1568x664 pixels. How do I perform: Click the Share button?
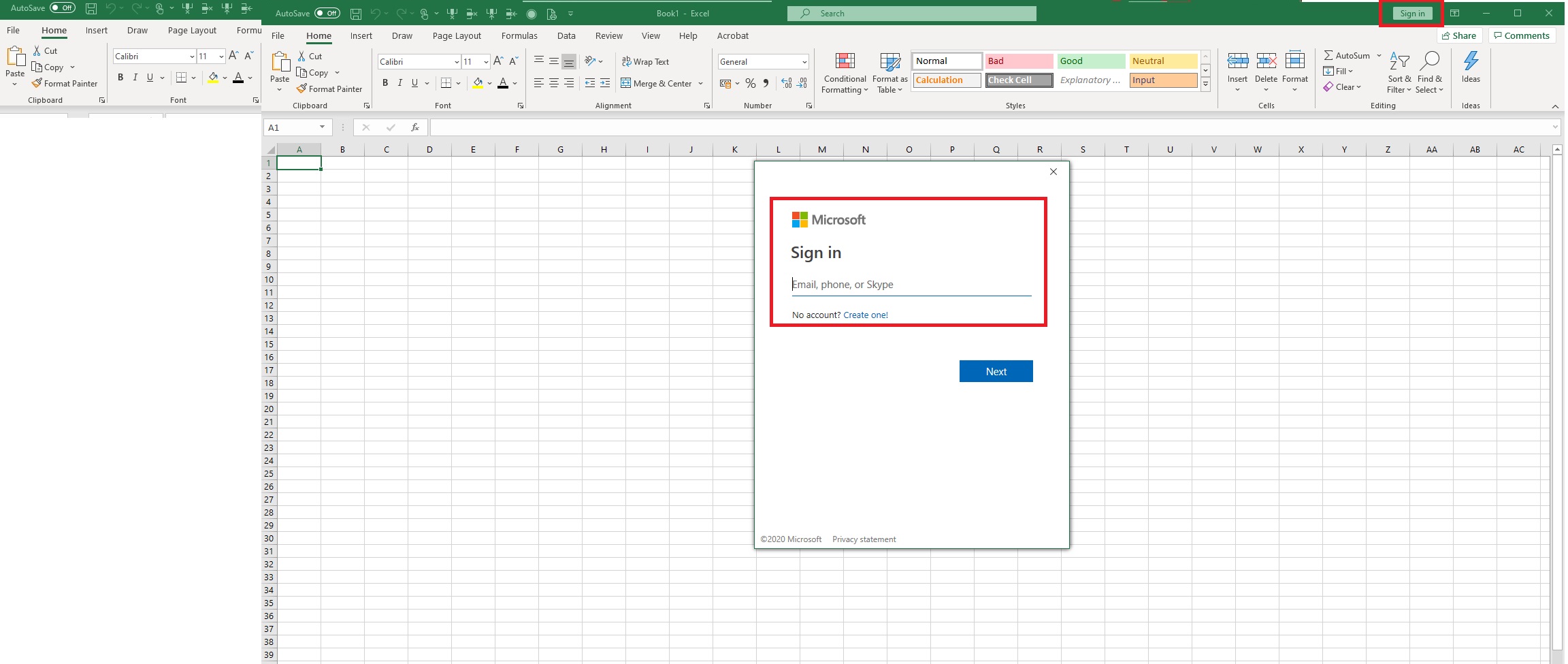click(x=1459, y=36)
